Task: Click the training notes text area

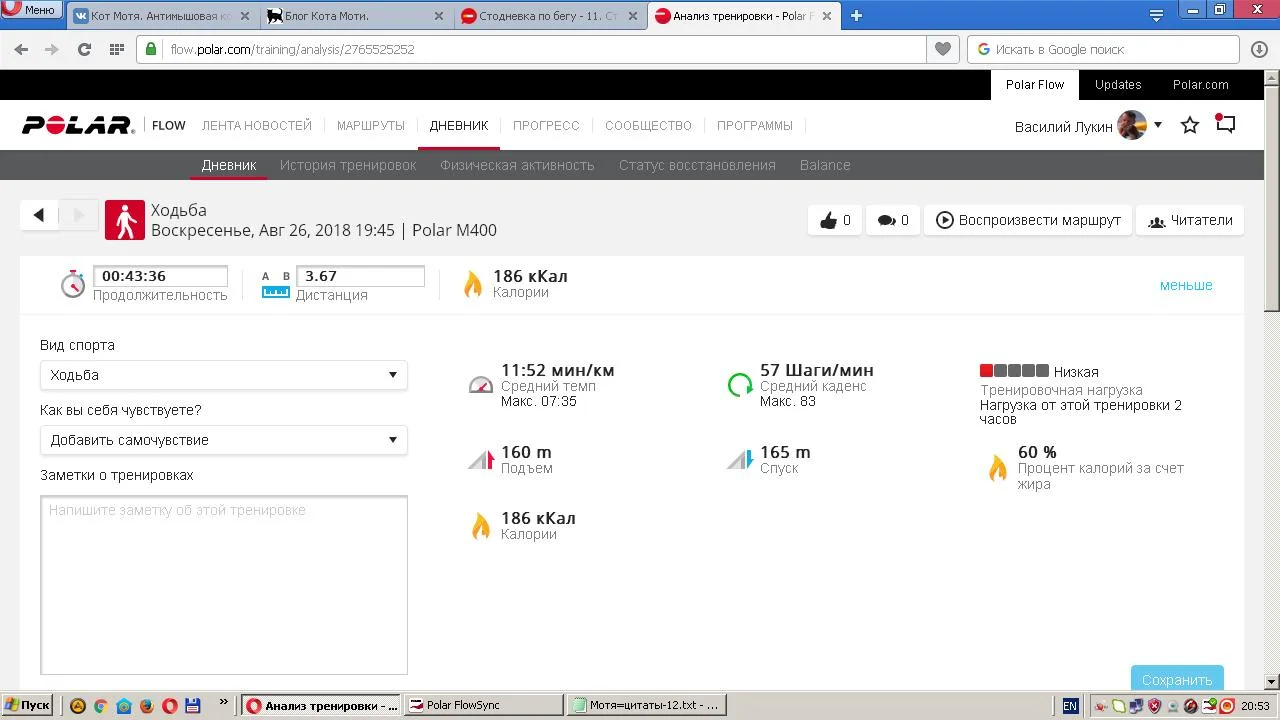Action: tap(223, 585)
